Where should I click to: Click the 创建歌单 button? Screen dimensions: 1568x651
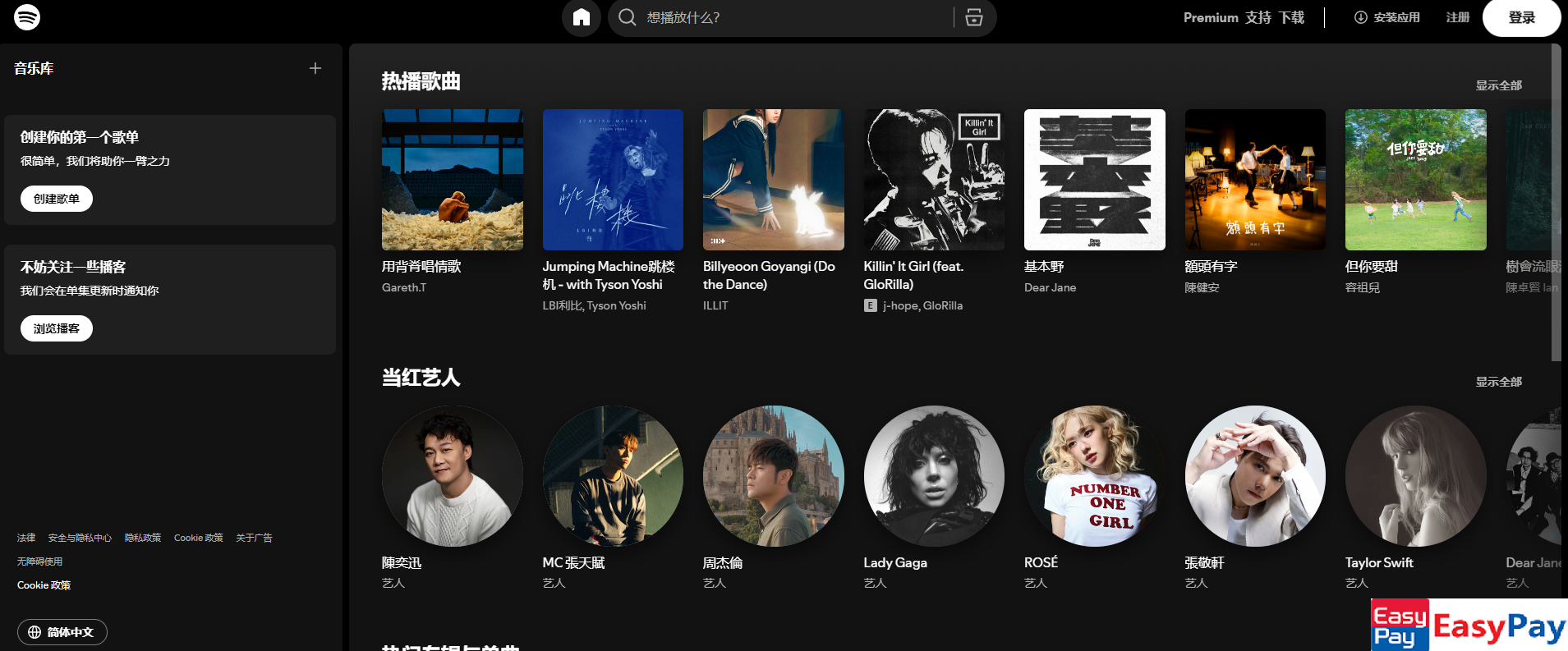(x=57, y=199)
